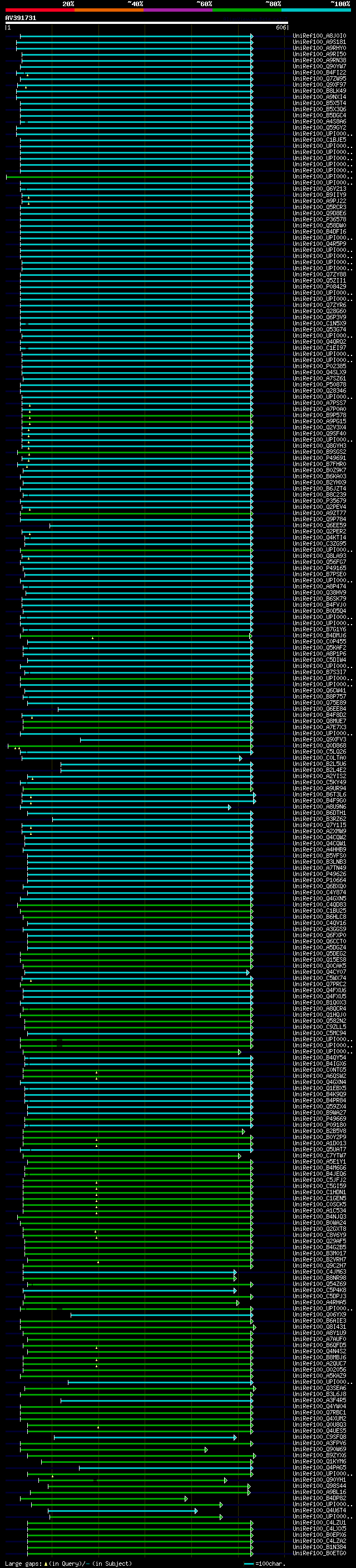The height and width of the screenshot is (1568, 356).
Task: Click the 'Large gaps' legend text
Action: (23, 1563)
